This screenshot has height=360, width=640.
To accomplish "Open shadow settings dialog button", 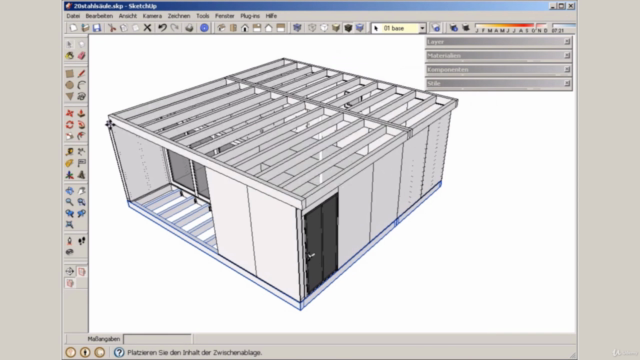I will [453, 28].
